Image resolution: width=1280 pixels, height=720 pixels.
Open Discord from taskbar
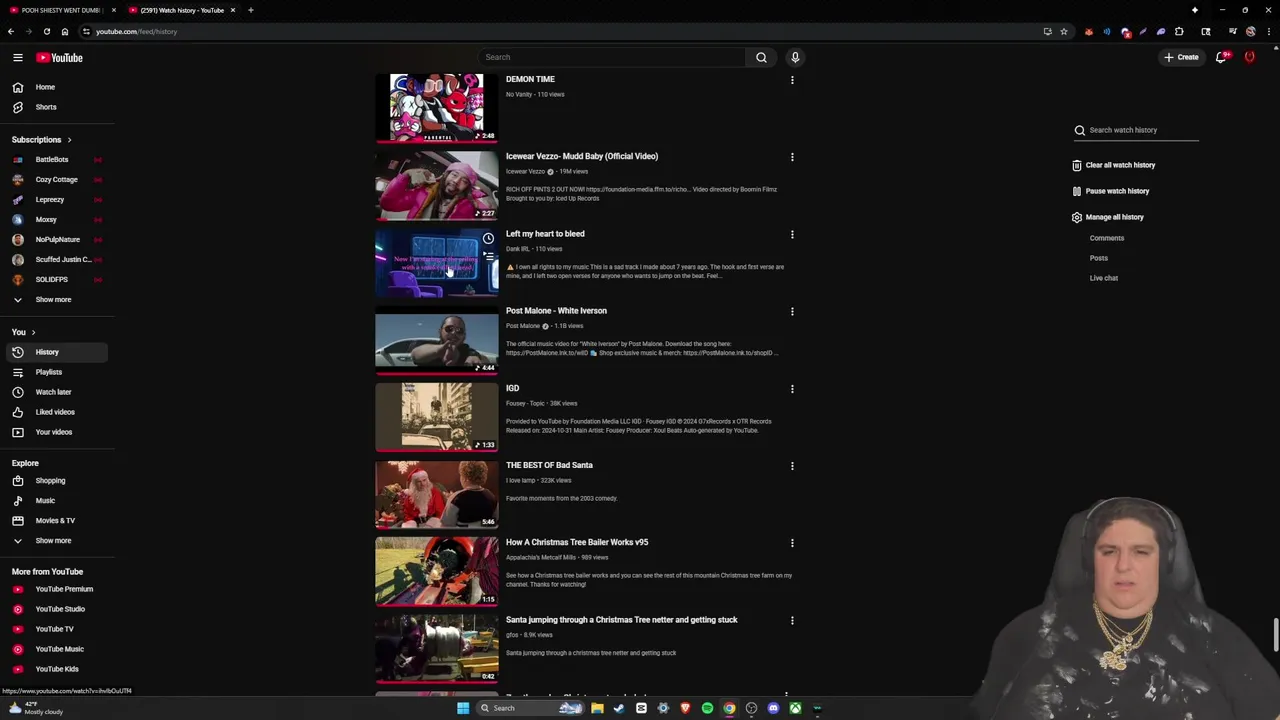773,708
